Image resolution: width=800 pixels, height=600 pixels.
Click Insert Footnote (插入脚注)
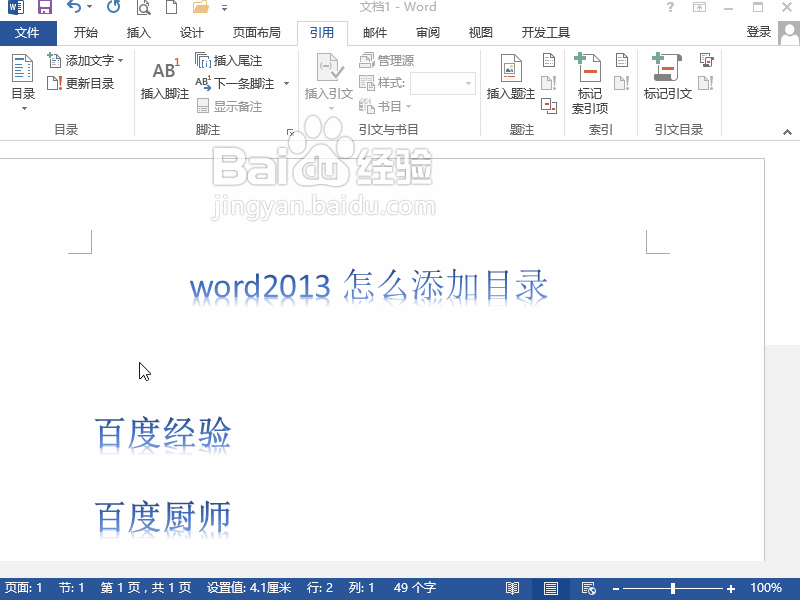(165, 79)
